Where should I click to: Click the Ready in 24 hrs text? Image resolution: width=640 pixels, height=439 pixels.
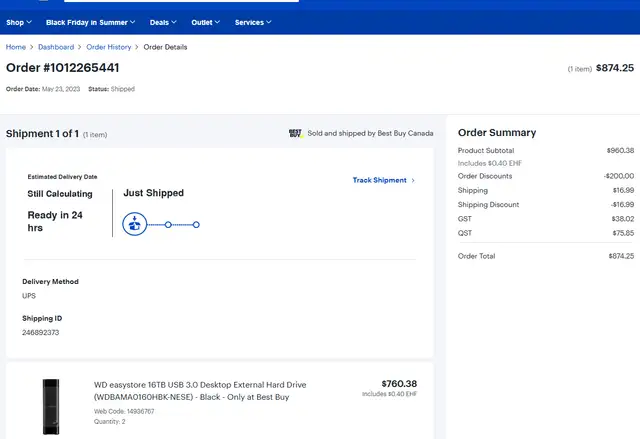(x=55, y=221)
